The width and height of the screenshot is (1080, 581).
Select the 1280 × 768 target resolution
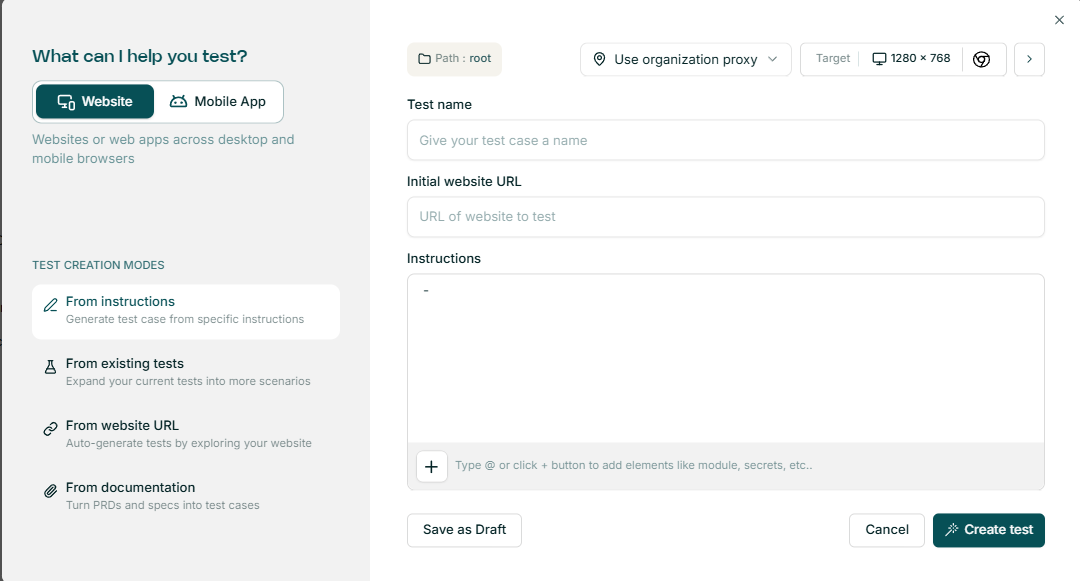coord(911,59)
